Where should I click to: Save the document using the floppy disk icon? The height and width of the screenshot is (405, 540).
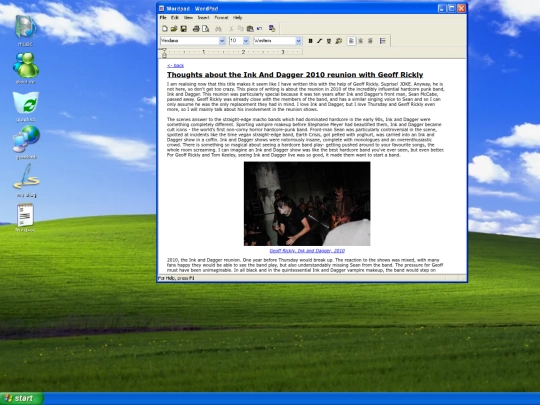(x=184, y=29)
